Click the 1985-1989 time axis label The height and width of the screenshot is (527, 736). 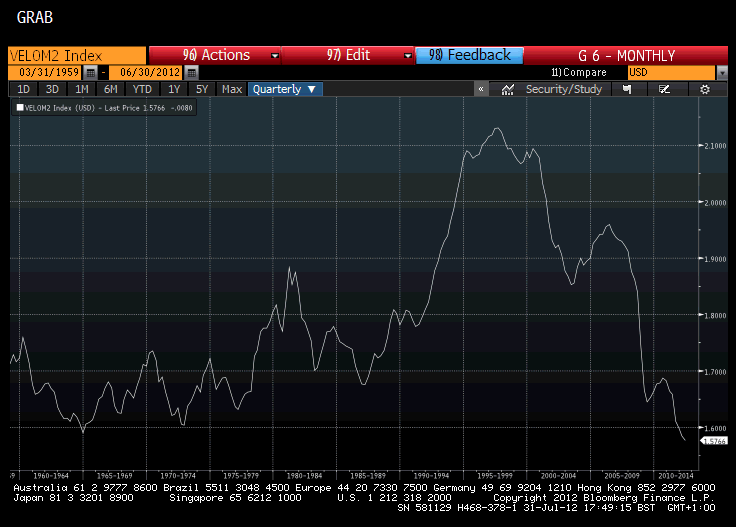click(368, 475)
